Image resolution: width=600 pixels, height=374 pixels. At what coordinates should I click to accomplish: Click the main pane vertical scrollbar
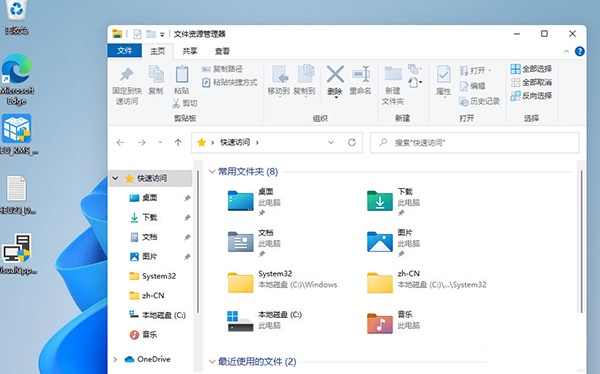click(582, 241)
